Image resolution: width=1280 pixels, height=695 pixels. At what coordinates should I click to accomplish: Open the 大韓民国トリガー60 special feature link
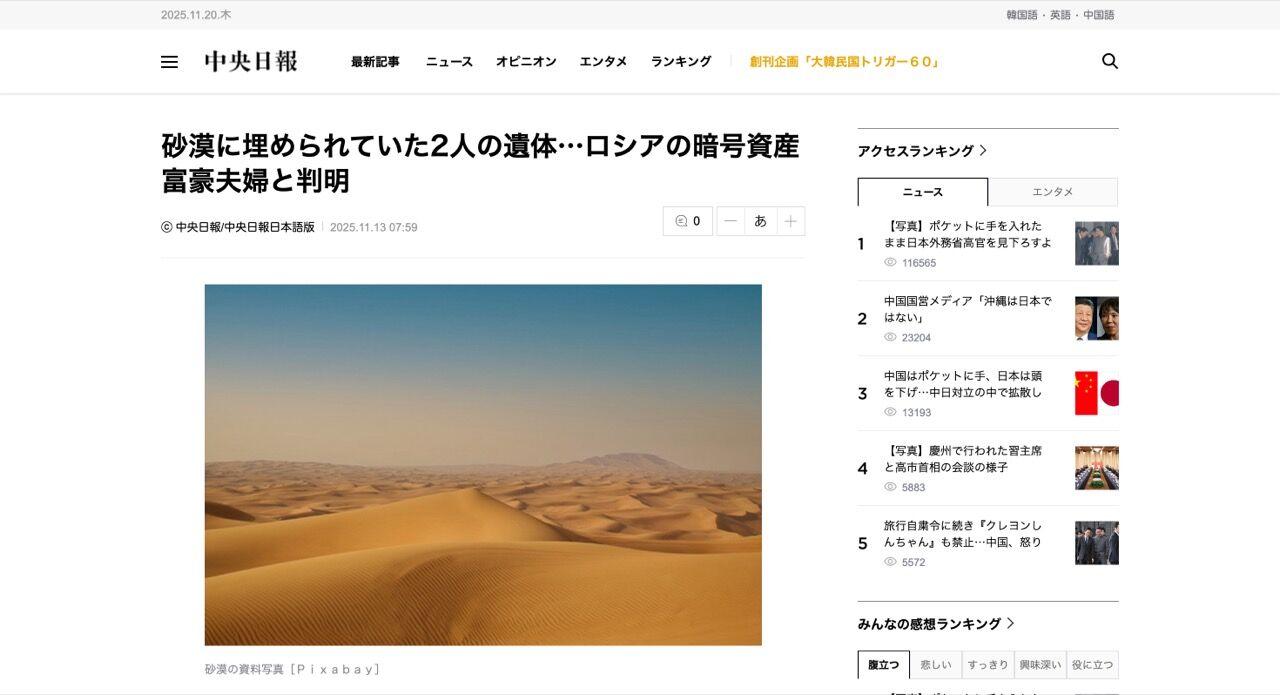[x=844, y=62]
